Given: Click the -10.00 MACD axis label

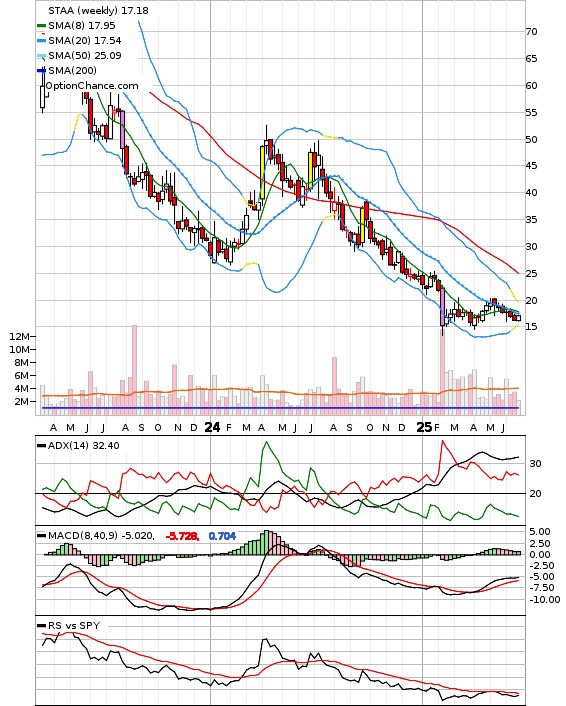Looking at the screenshot, I should tap(545, 600).
